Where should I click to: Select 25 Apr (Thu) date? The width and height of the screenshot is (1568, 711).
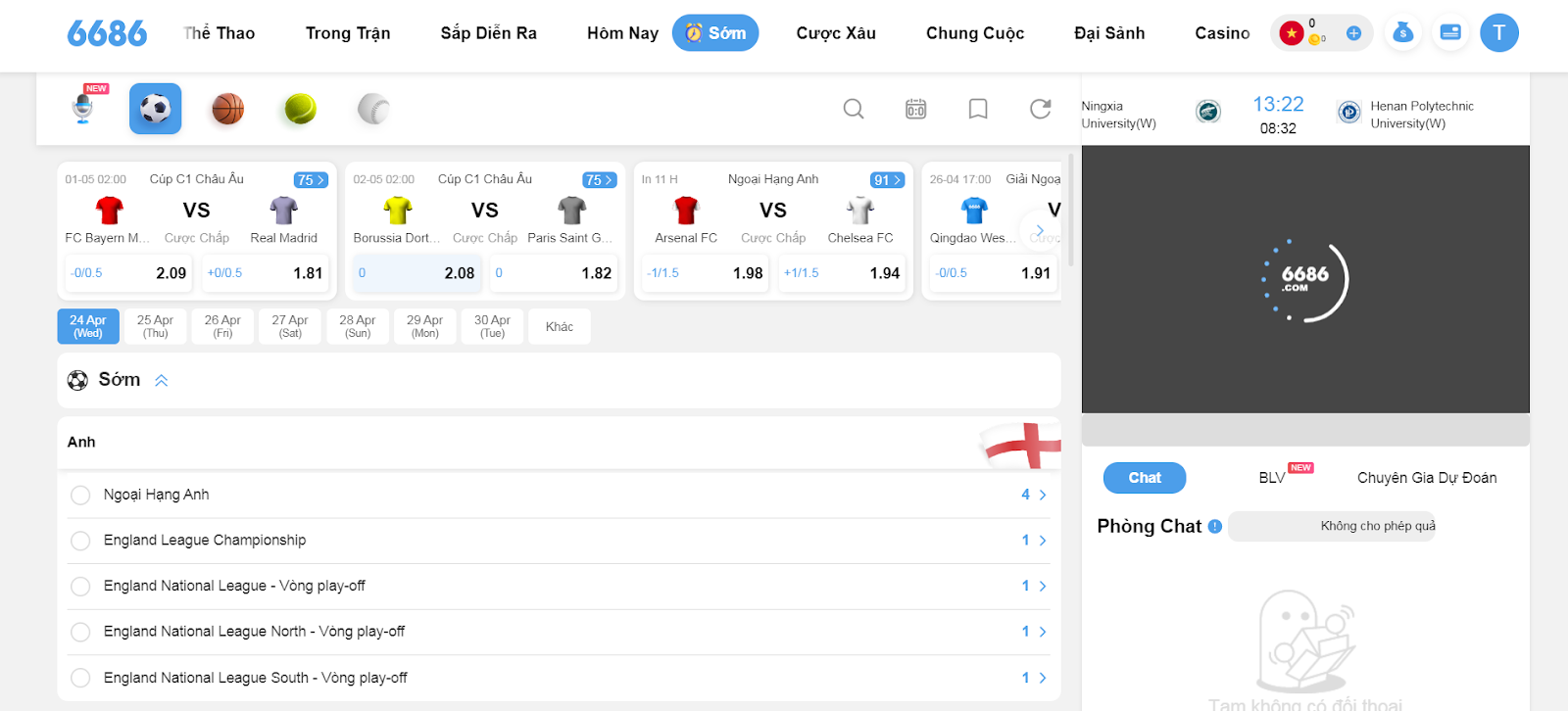[x=155, y=326]
